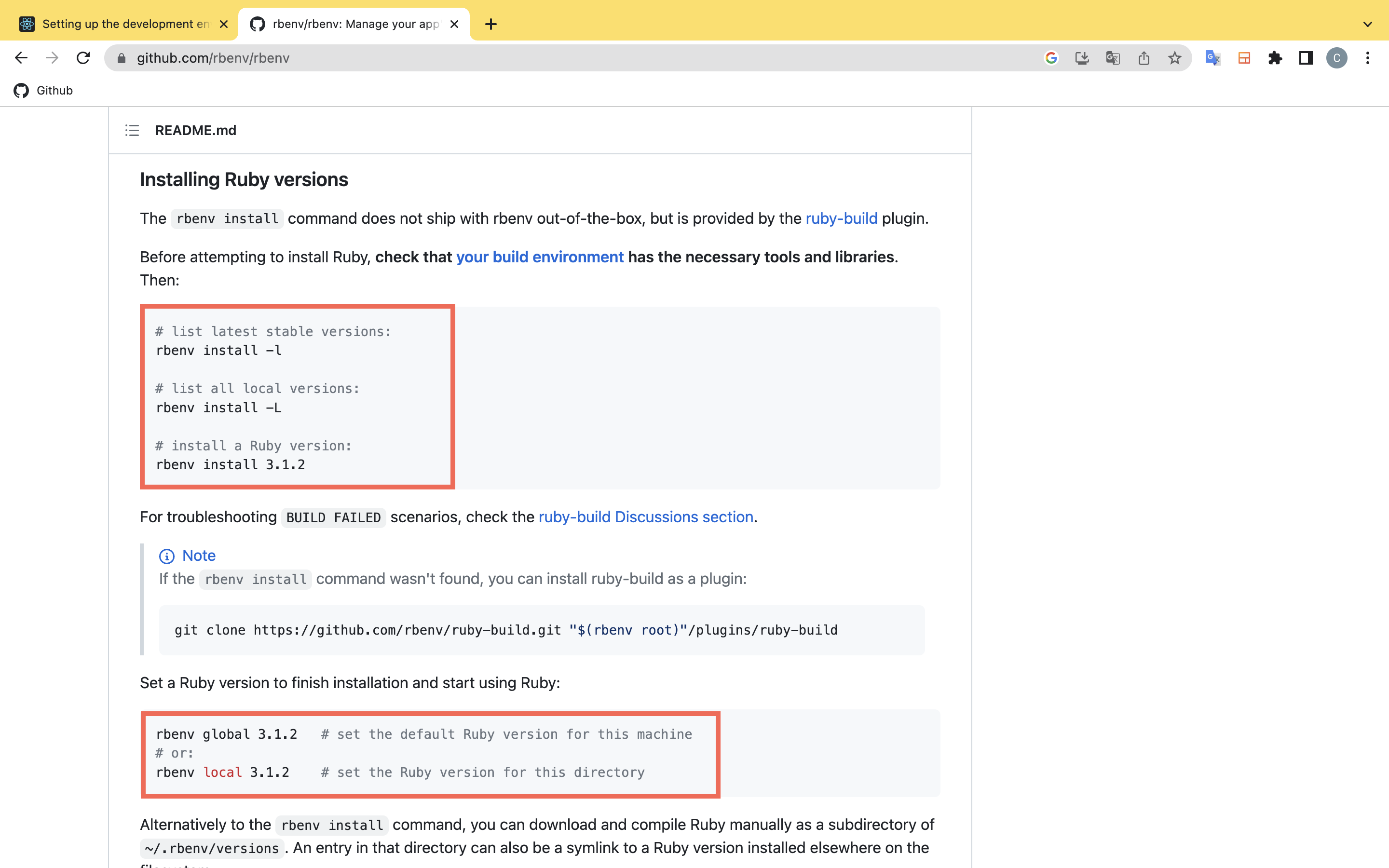This screenshot has width=1389, height=868.
Task: Click the BUILD FAILED inline code
Action: 333,518
